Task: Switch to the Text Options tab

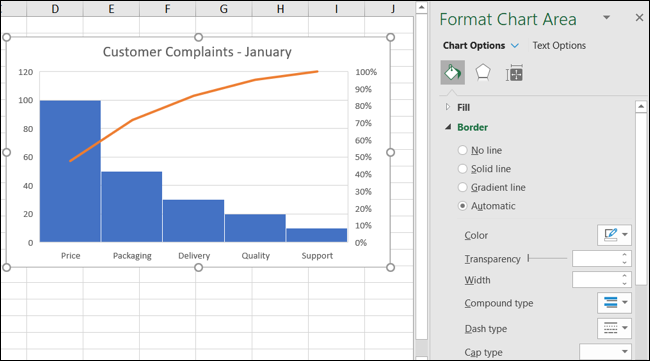Action: (559, 46)
